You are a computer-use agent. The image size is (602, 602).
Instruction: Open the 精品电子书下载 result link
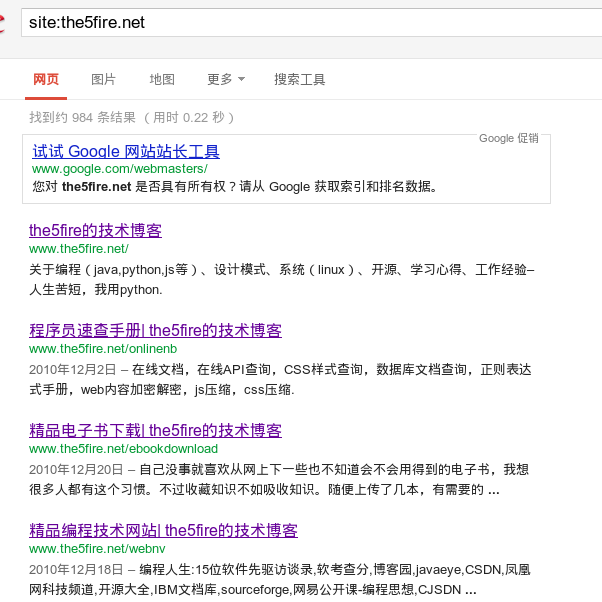pyautogui.click(x=155, y=430)
